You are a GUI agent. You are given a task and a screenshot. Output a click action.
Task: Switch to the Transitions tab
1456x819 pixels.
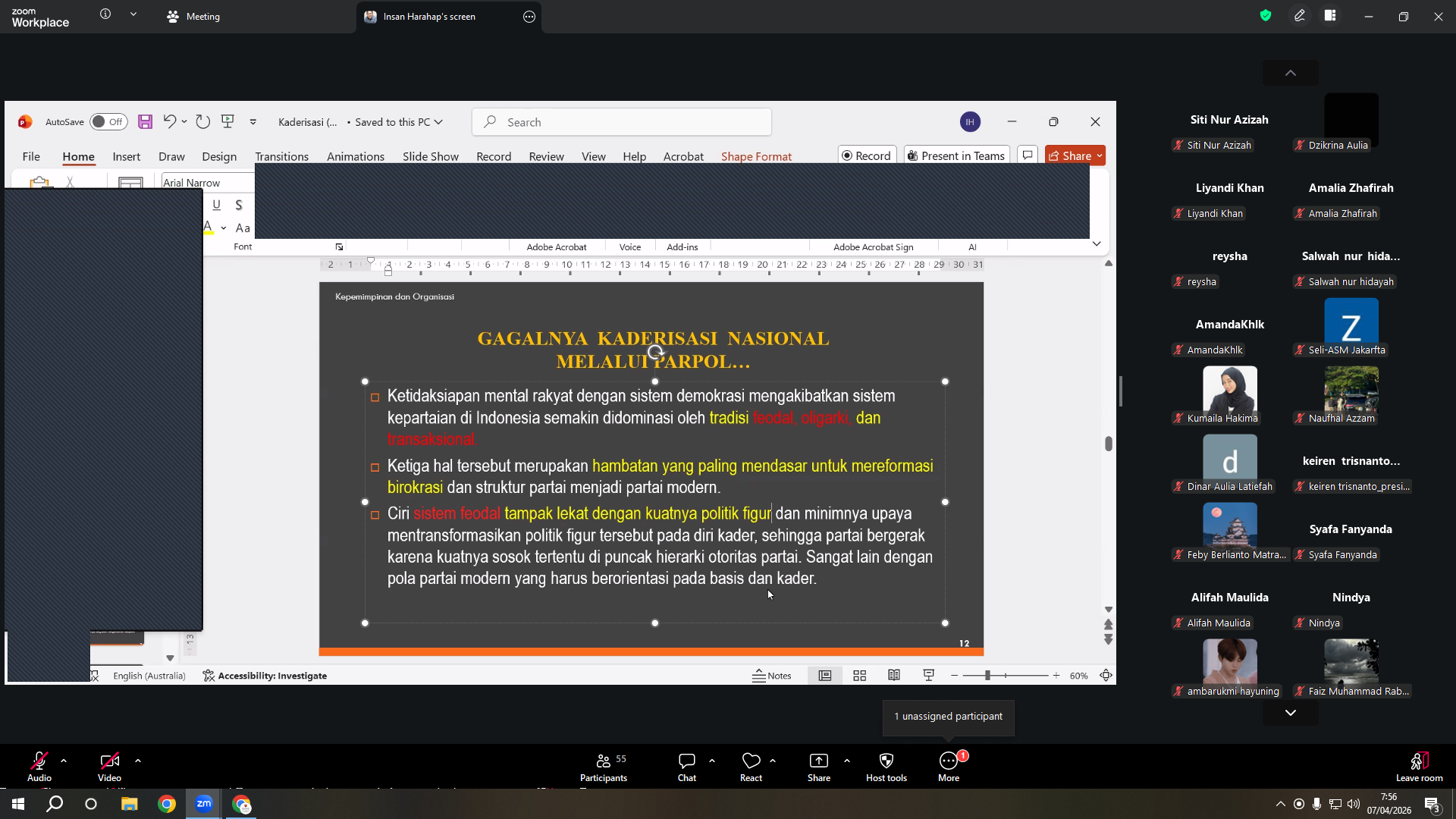[281, 156]
